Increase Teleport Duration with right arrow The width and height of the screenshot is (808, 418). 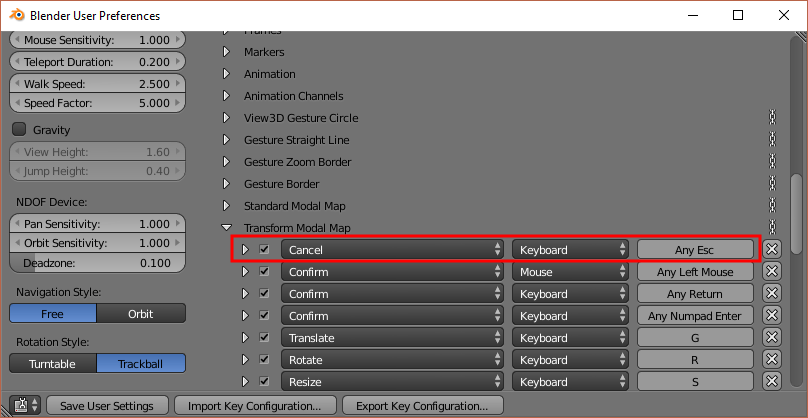pyautogui.click(x=178, y=62)
